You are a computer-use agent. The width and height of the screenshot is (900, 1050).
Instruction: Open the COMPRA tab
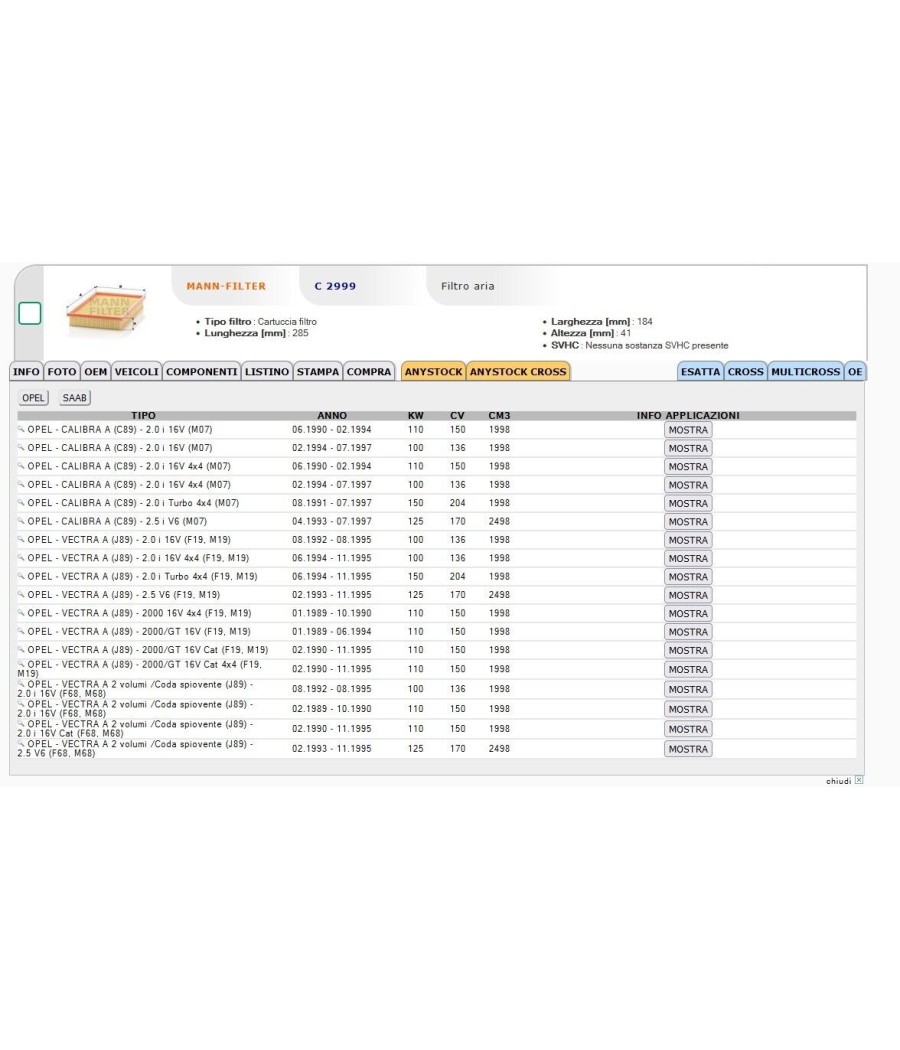[x=369, y=372]
